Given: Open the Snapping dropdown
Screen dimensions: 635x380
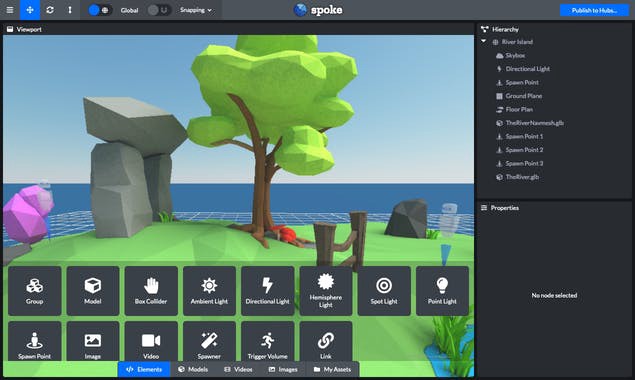Looking at the screenshot, I should tap(196, 10).
